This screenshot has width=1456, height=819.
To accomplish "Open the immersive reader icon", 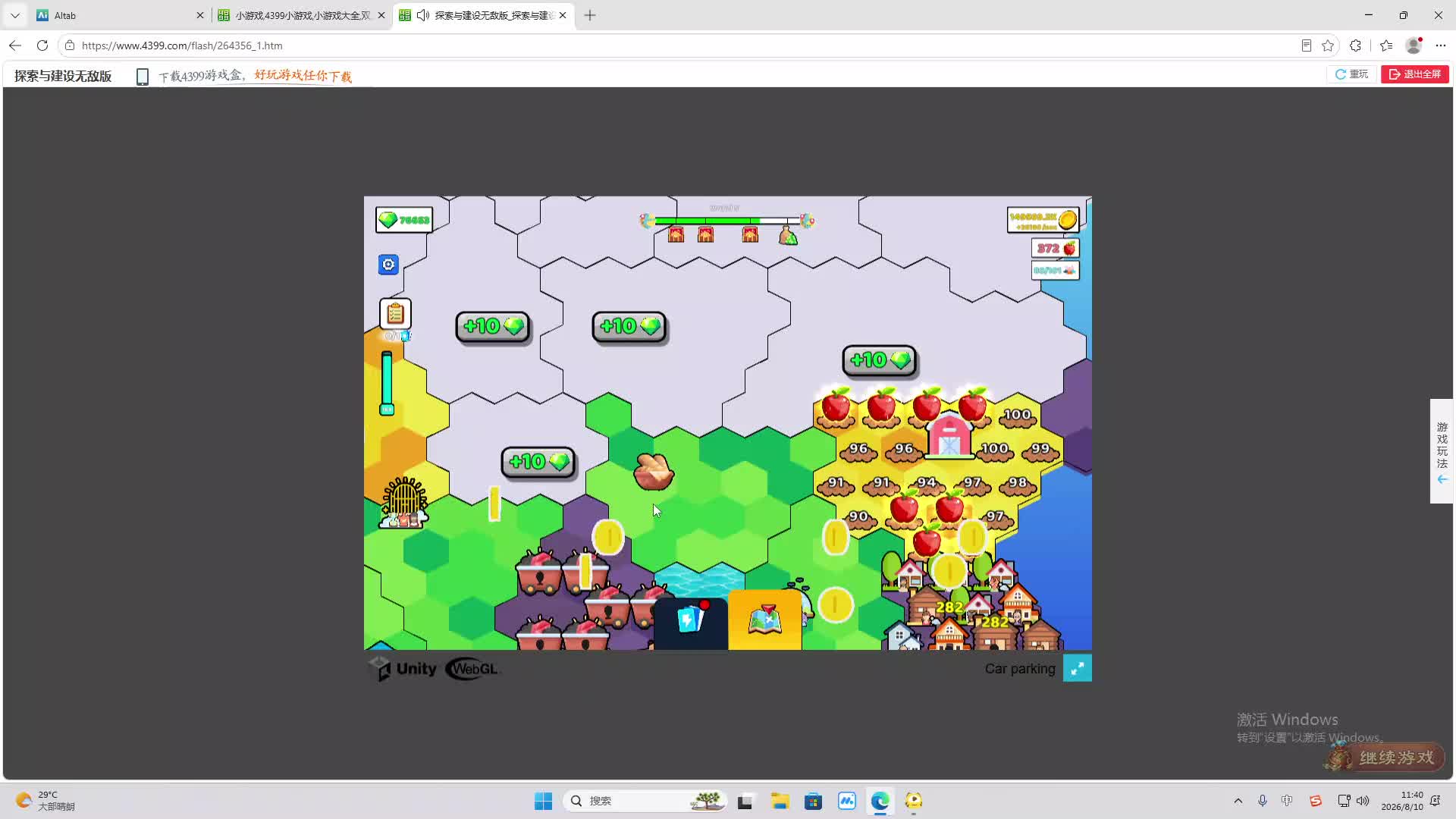I will pyautogui.click(x=1306, y=45).
